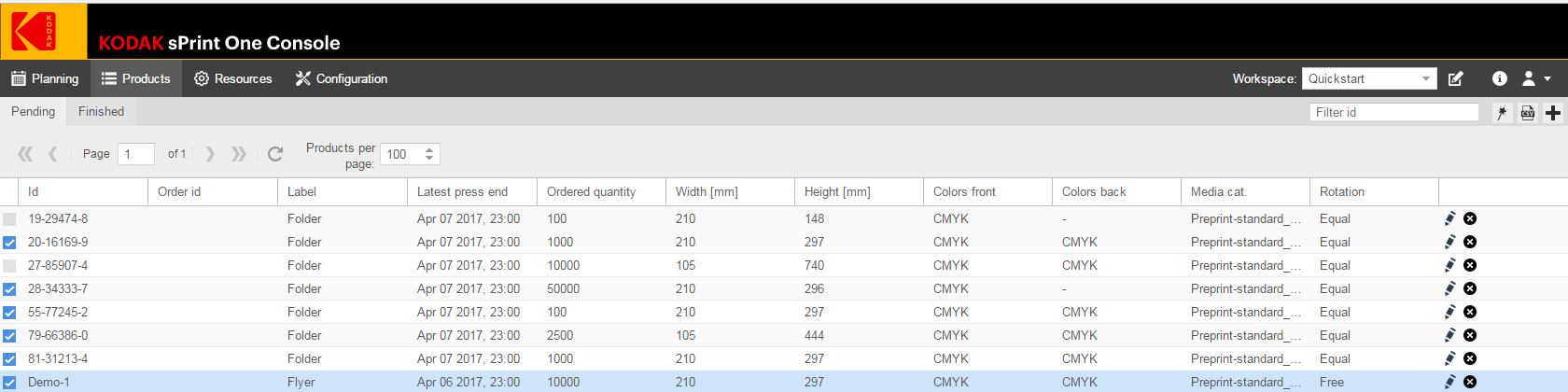The width and height of the screenshot is (1568, 392).
Task: Add a new product with plus icon
Action: point(1553,113)
